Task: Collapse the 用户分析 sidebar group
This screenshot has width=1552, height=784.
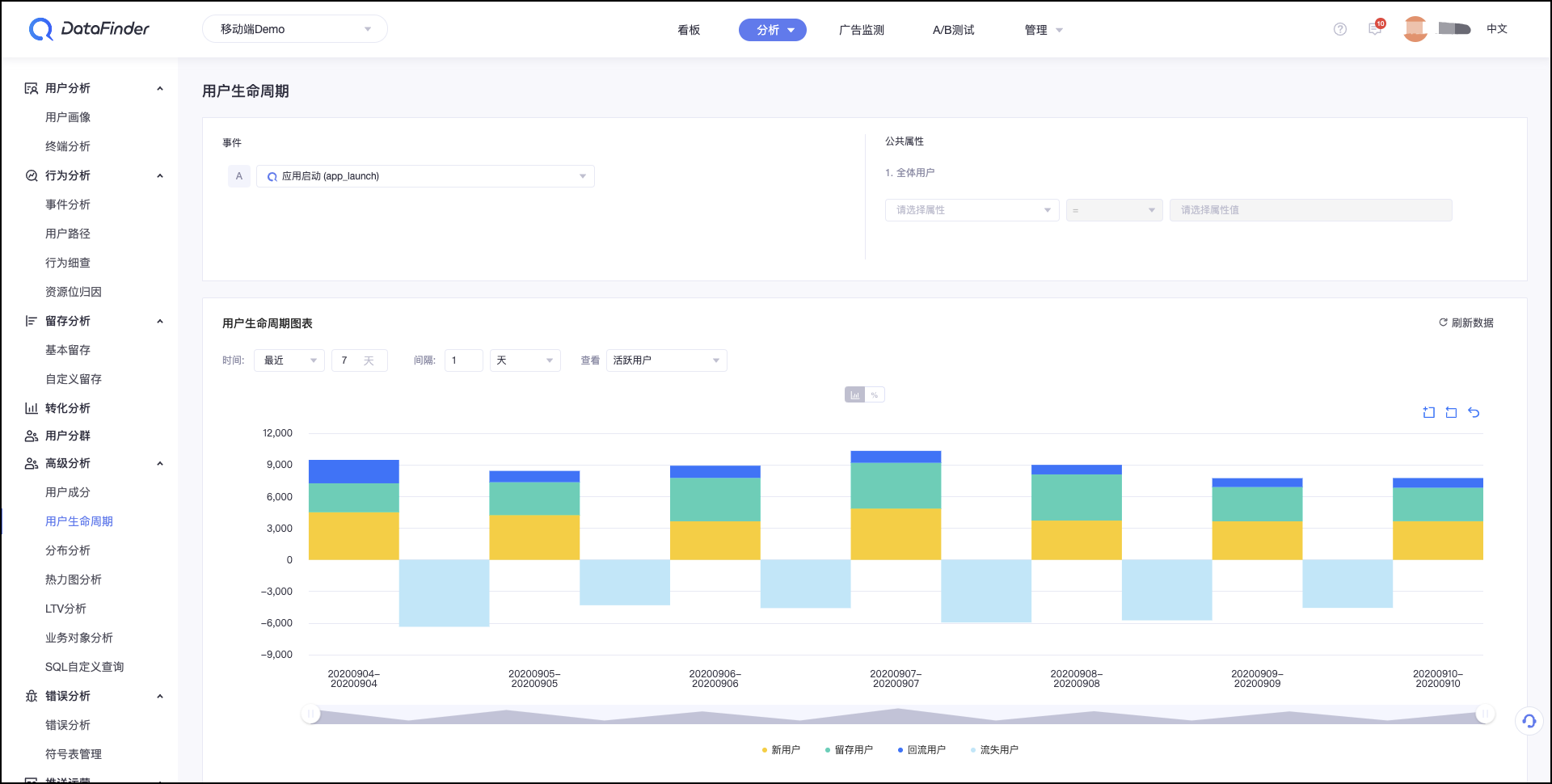Action: click(160, 88)
